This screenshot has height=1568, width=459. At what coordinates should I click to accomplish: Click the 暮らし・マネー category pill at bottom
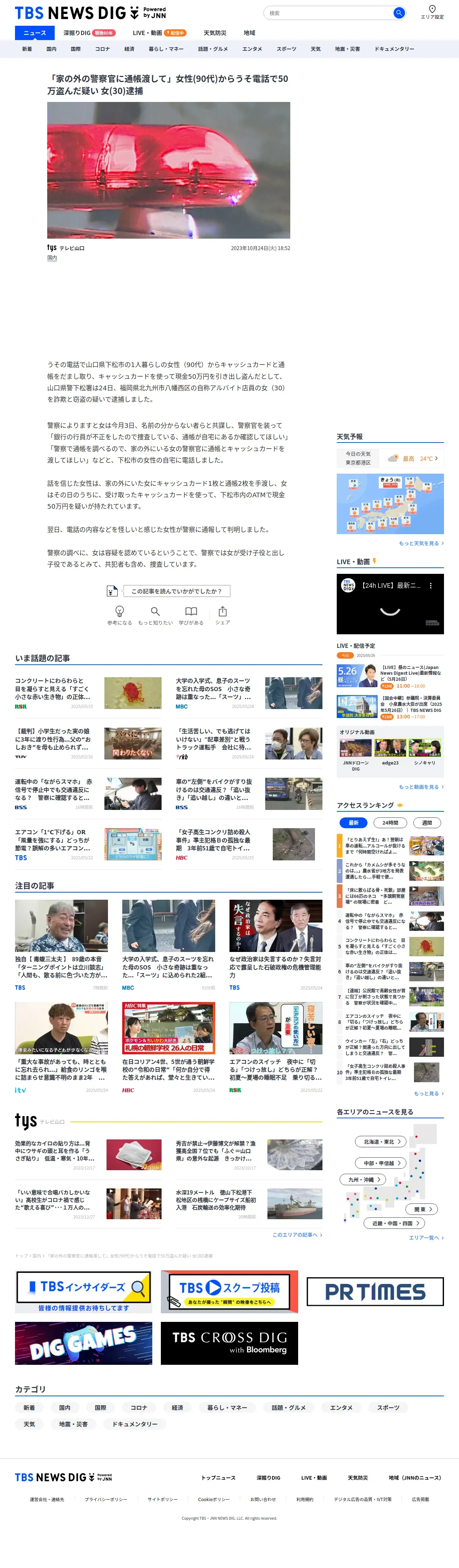227,1407
